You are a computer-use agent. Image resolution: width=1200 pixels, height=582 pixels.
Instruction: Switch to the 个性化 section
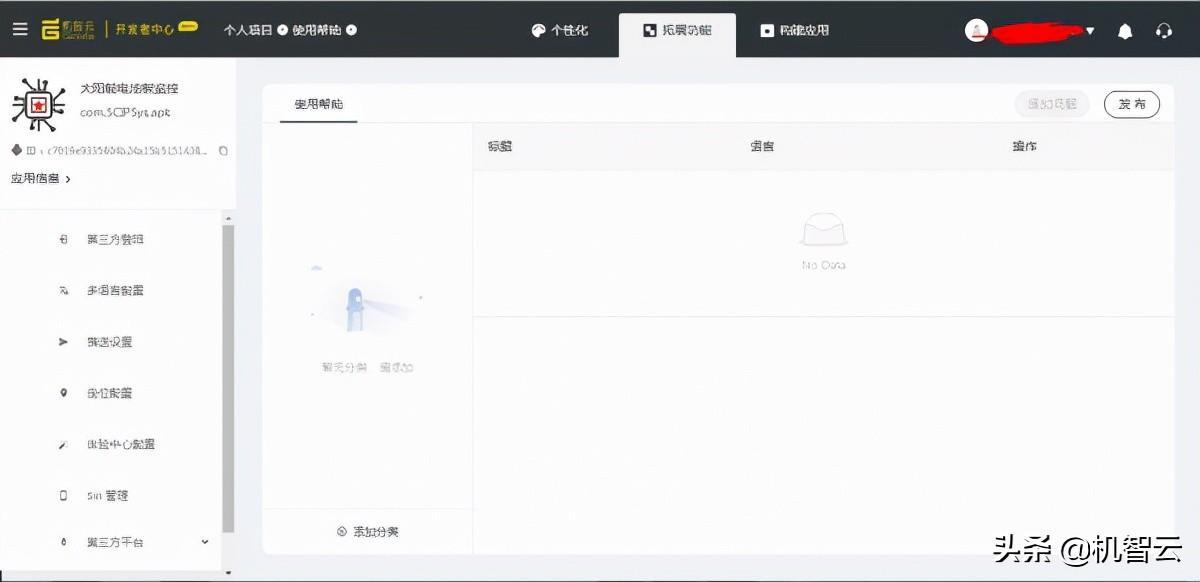560,30
